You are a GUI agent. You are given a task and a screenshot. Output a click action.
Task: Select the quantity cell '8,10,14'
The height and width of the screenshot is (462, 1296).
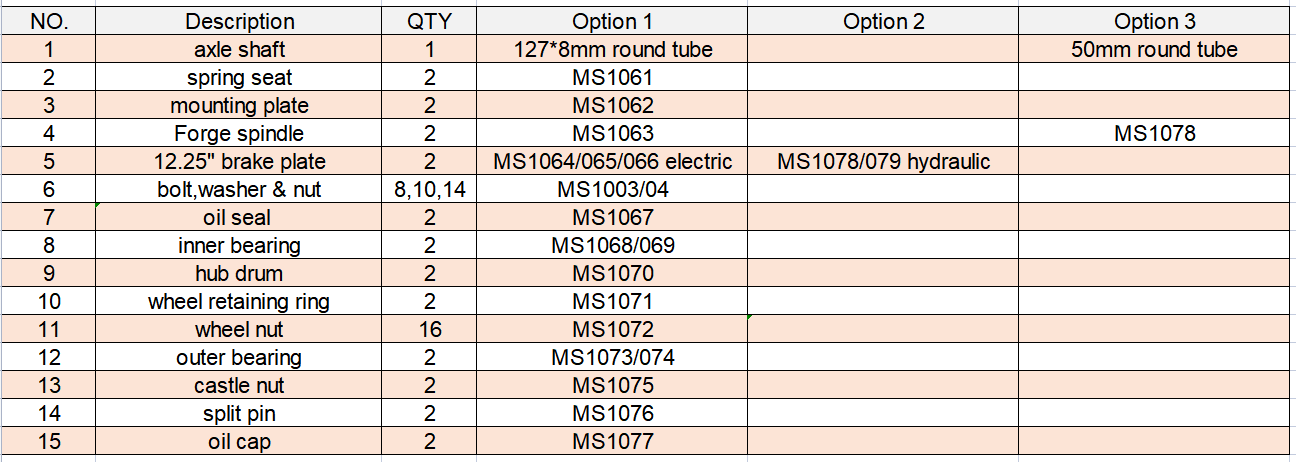point(430,189)
